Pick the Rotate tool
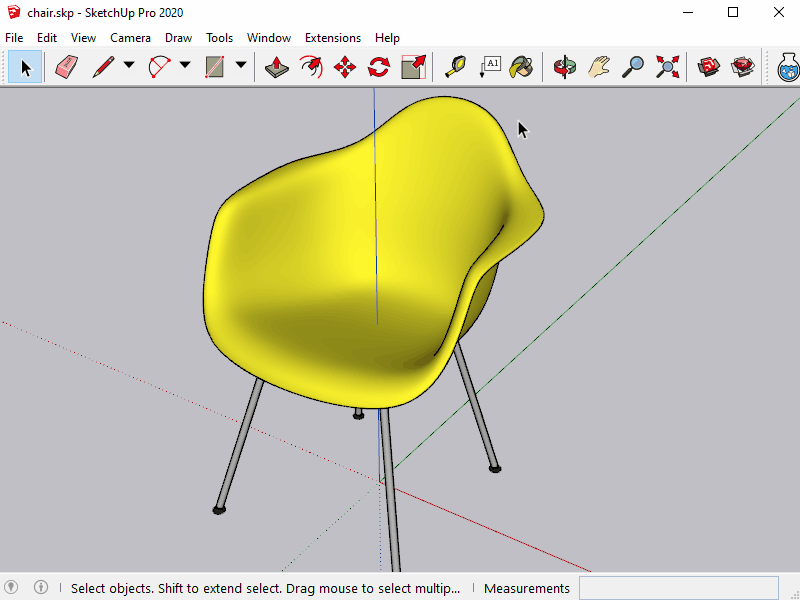Viewport: 800px width, 600px height. click(x=379, y=67)
